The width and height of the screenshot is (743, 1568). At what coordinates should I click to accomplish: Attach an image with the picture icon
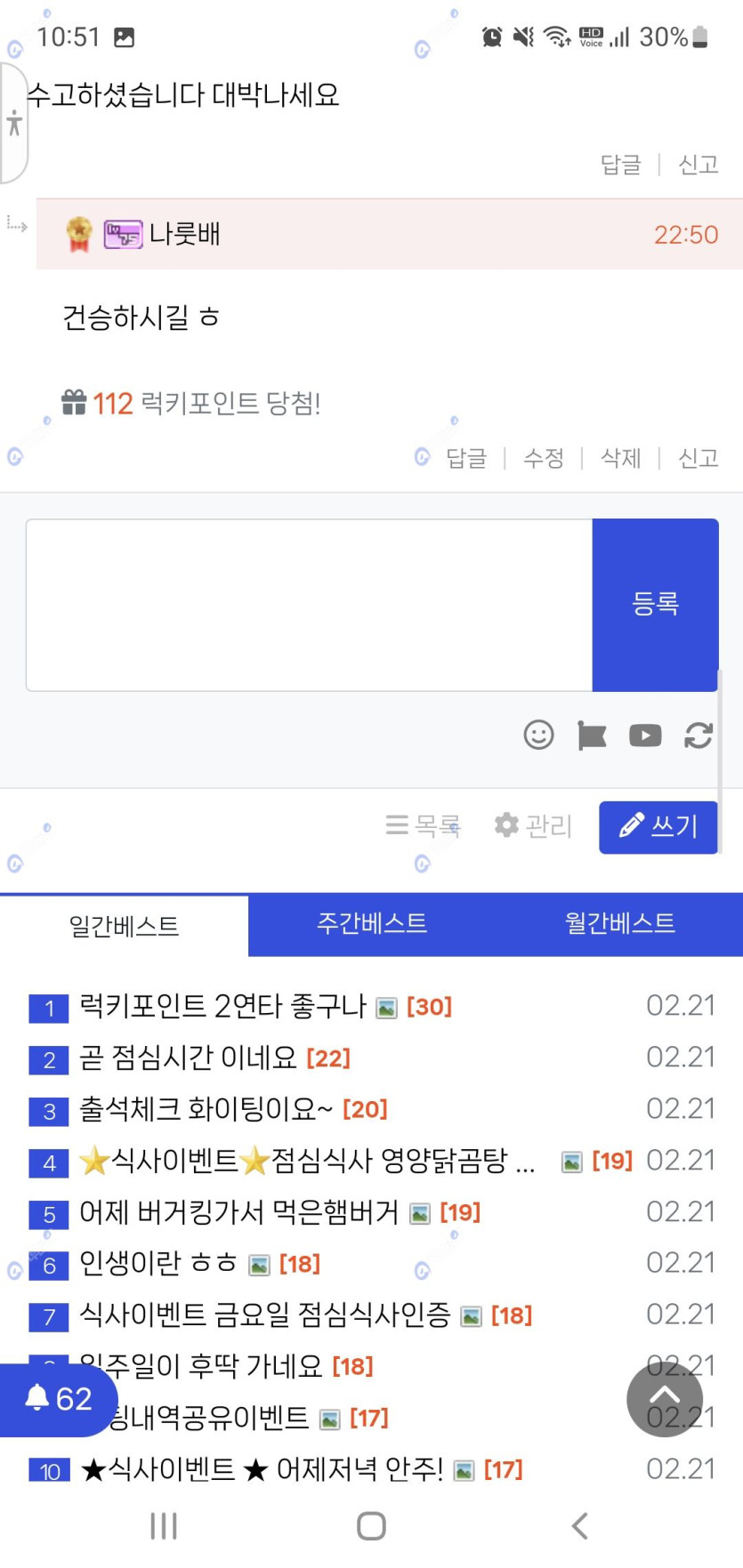pos(592,735)
